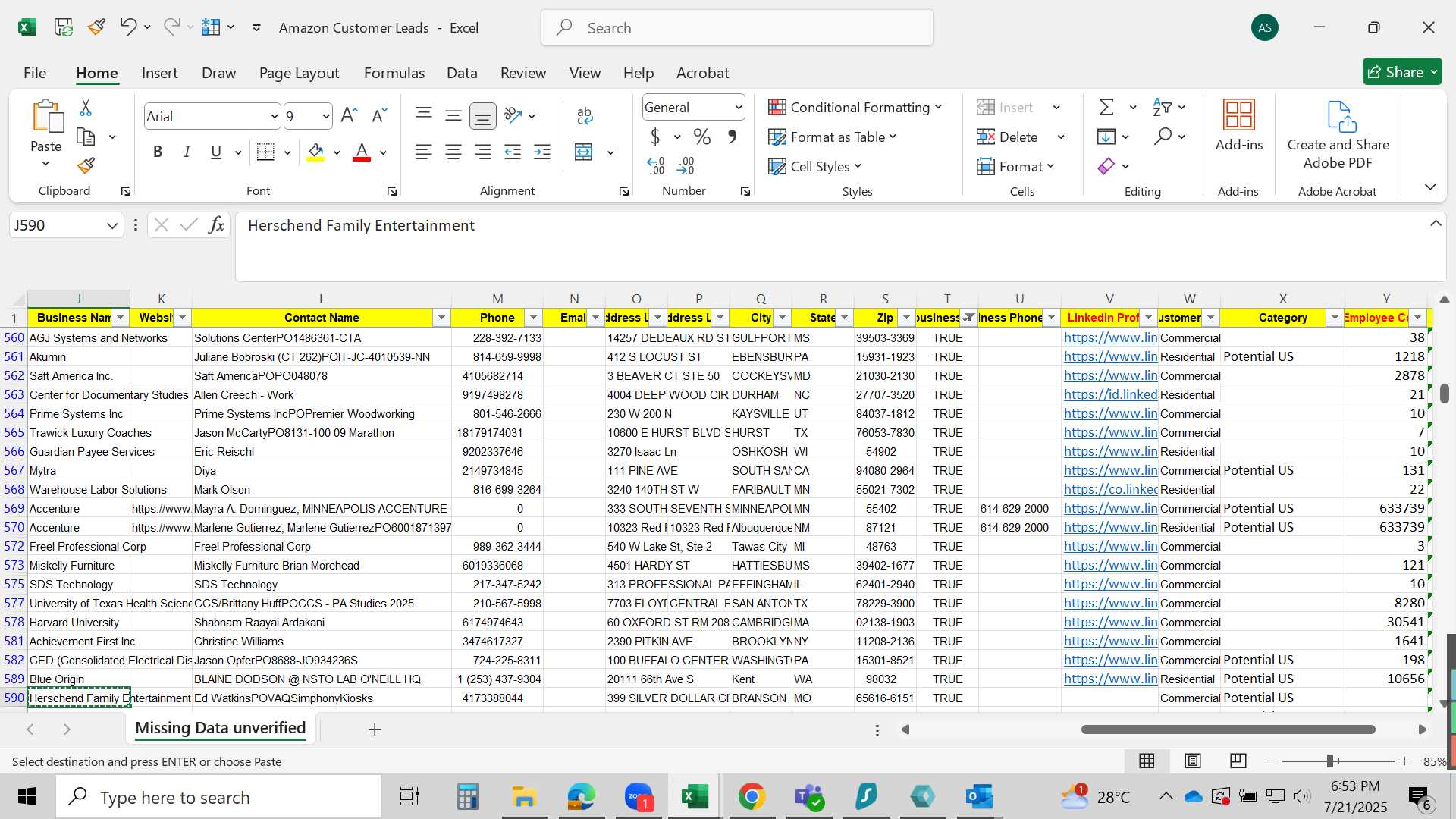Toggle Italic formatting
The image size is (1456, 819).
coord(187,152)
